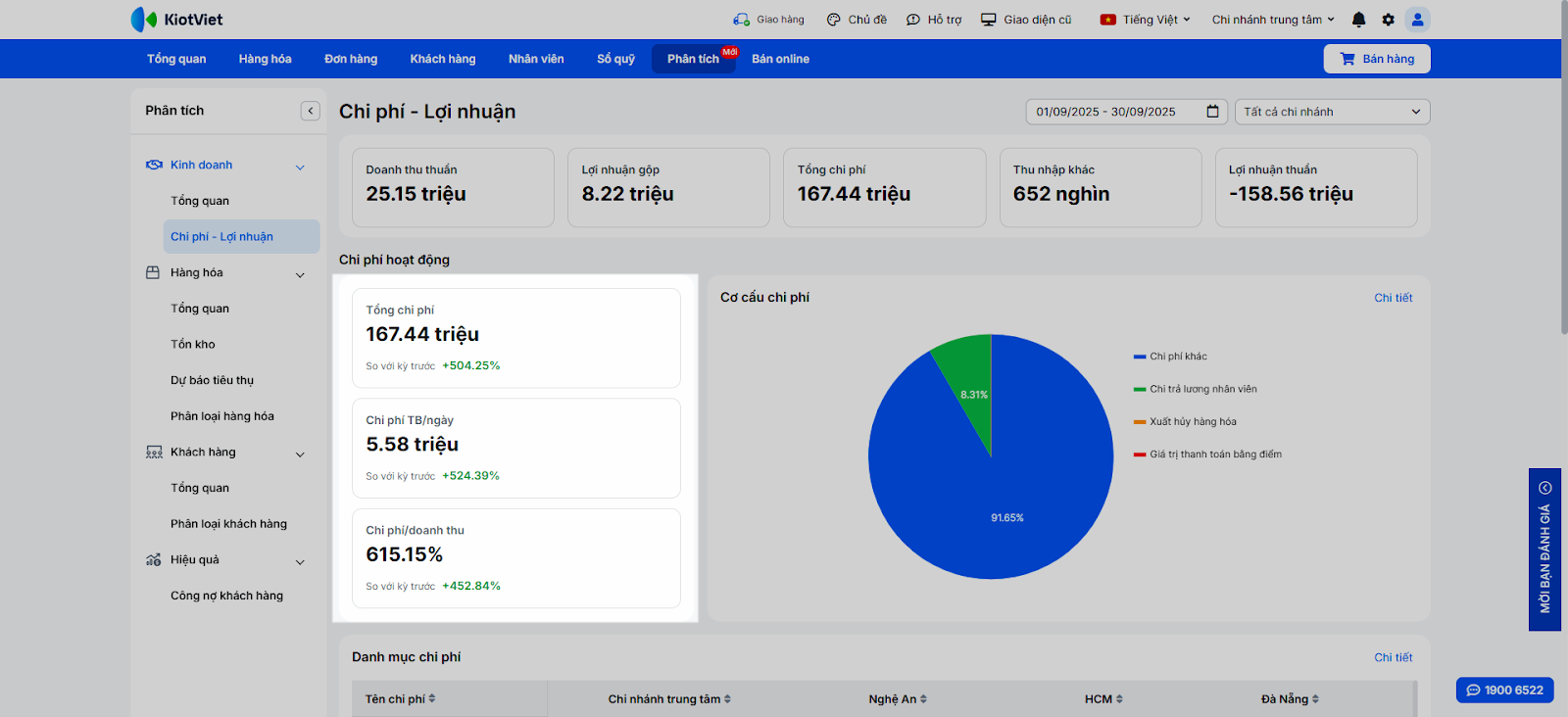Click the notification bell icon
The width and height of the screenshot is (1568, 717).
1358,20
